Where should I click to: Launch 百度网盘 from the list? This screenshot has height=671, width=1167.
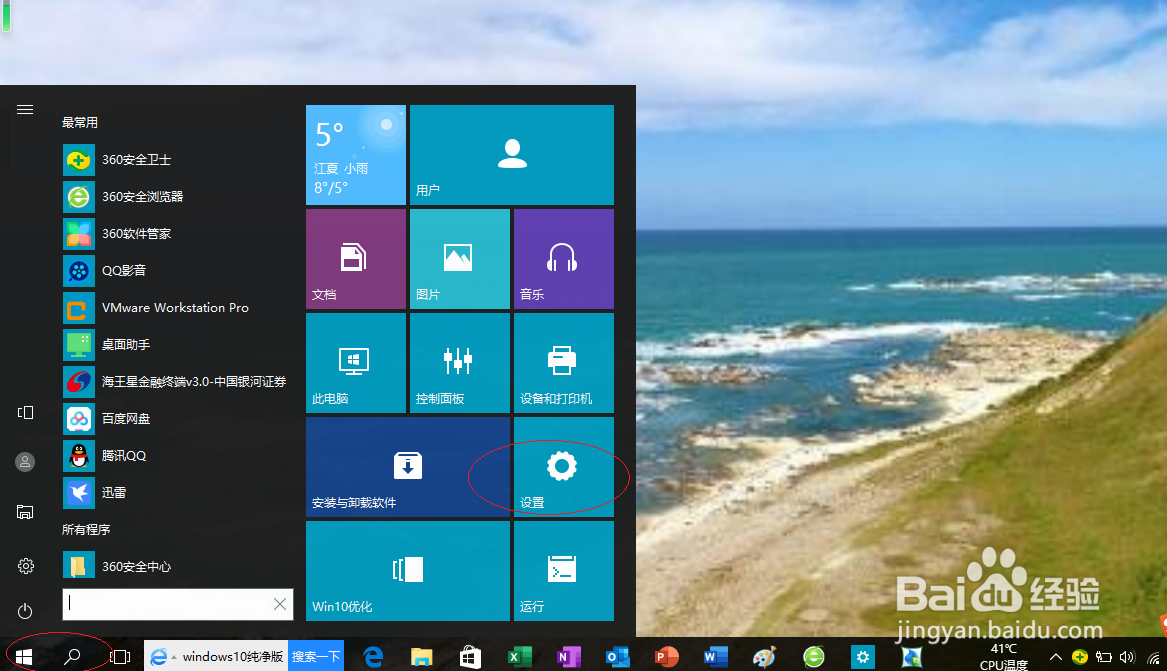(177, 419)
